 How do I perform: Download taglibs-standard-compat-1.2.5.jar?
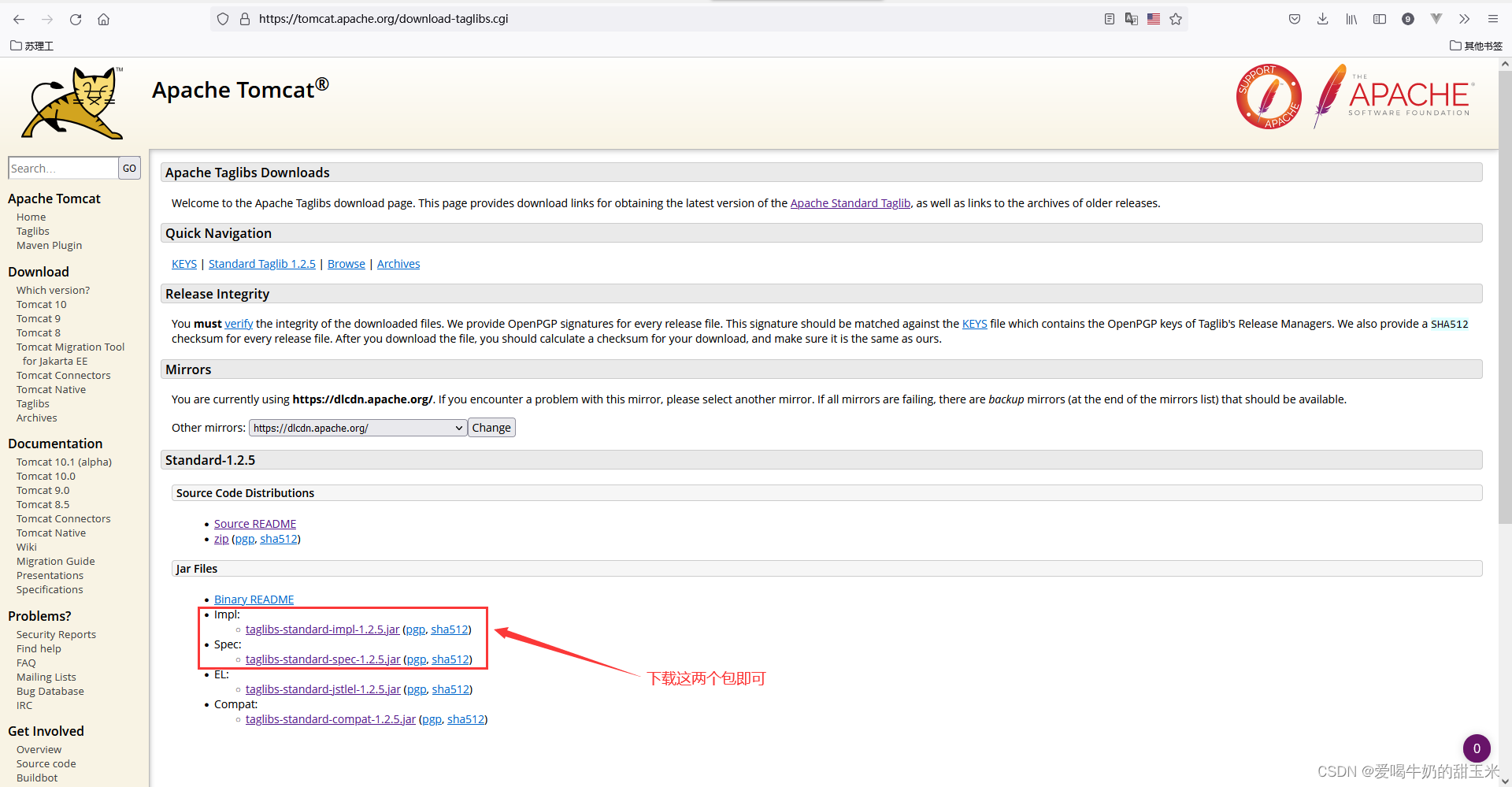click(331, 719)
